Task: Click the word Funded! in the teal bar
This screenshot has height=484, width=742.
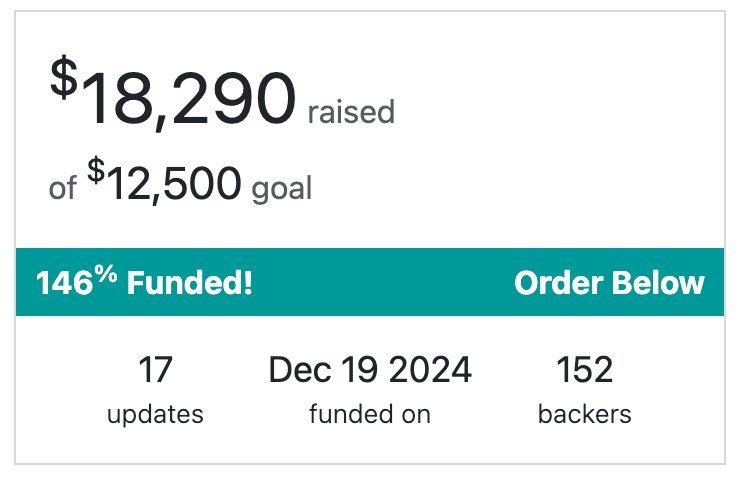Action: tap(190, 283)
